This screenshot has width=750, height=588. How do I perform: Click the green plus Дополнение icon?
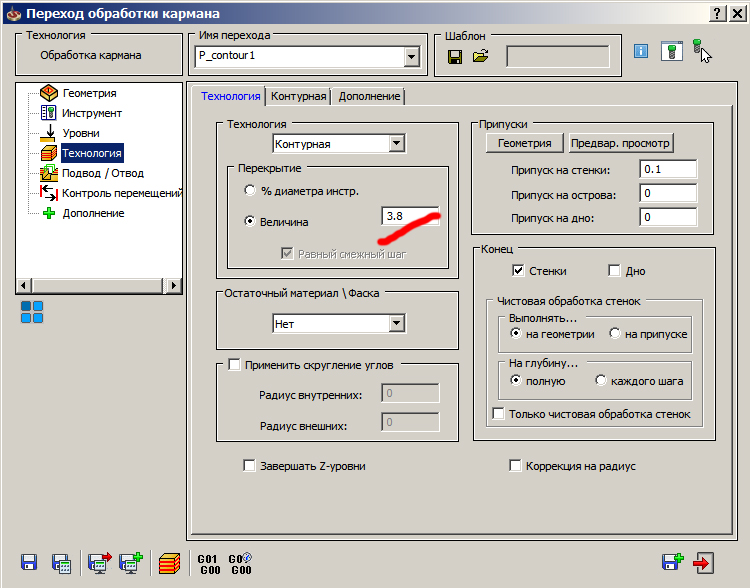coord(49,213)
